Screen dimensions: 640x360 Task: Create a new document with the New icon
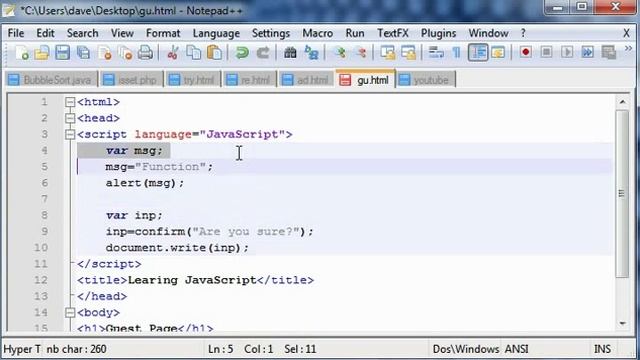pos(22,53)
